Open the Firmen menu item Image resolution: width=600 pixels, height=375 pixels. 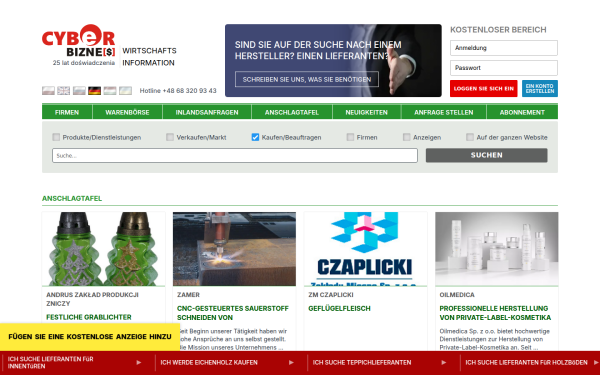pyautogui.click(x=67, y=112)
